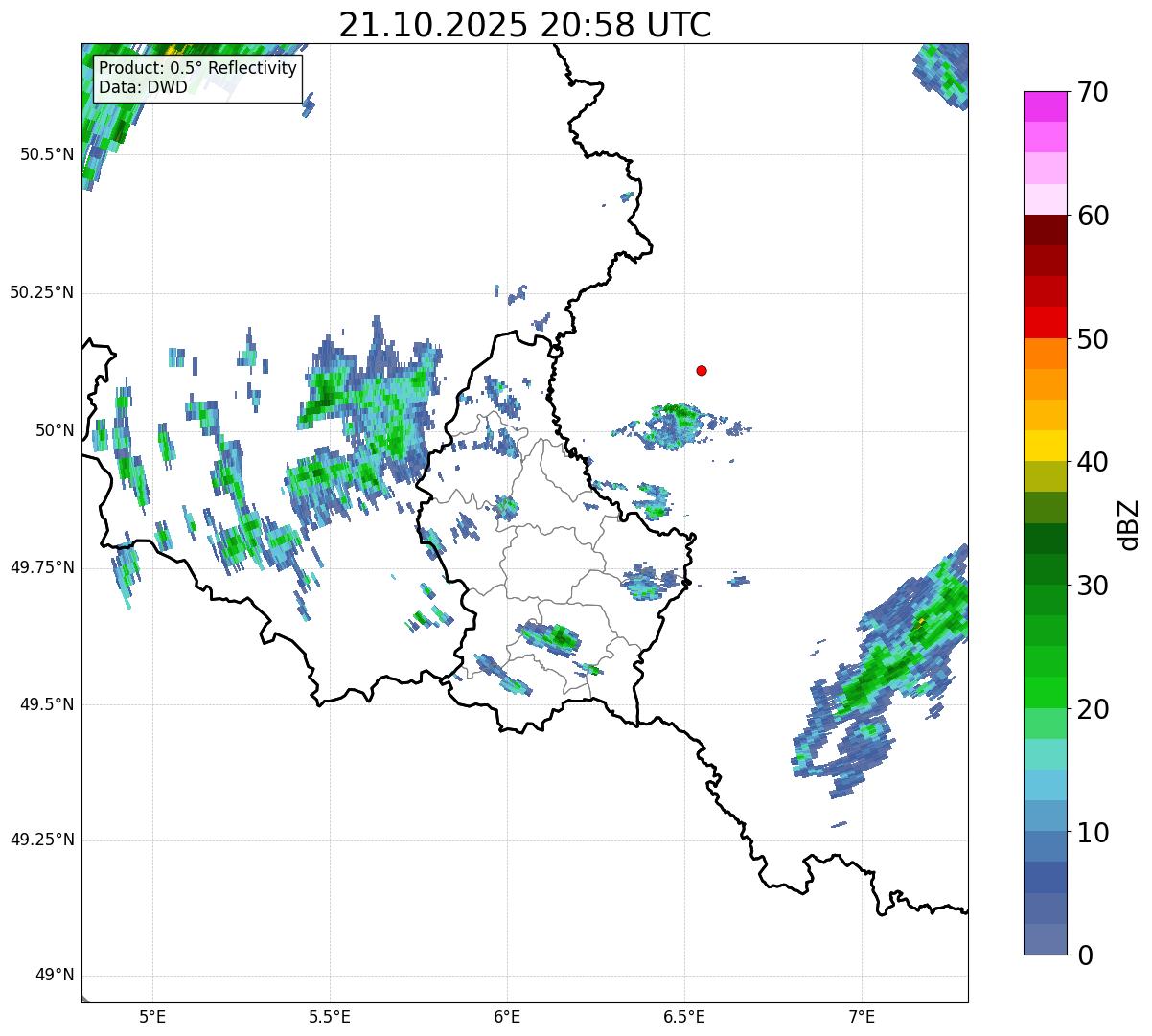The width and height of the screenshot is (1152, 1036).
Task: Click the 50.5°N latitude label
Action: [x=47, y=154]
